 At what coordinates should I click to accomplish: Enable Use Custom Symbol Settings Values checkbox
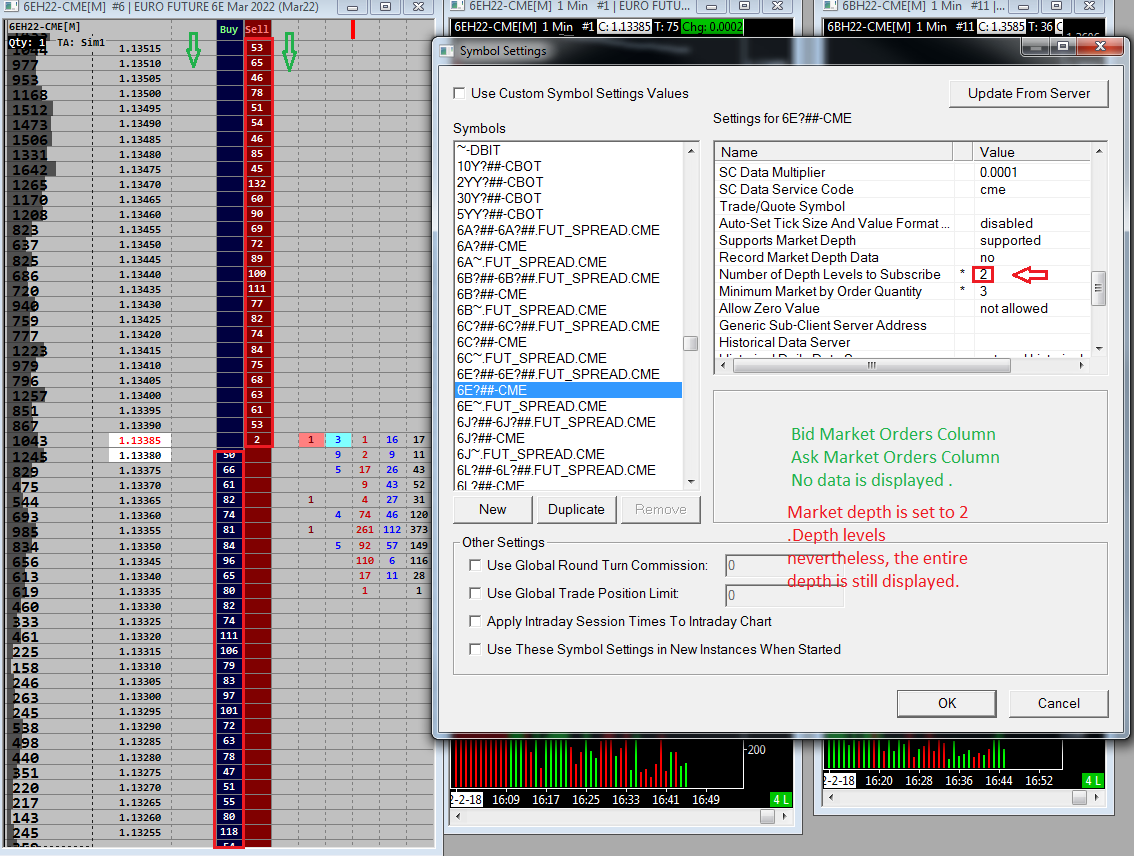[x=460, y=93]
